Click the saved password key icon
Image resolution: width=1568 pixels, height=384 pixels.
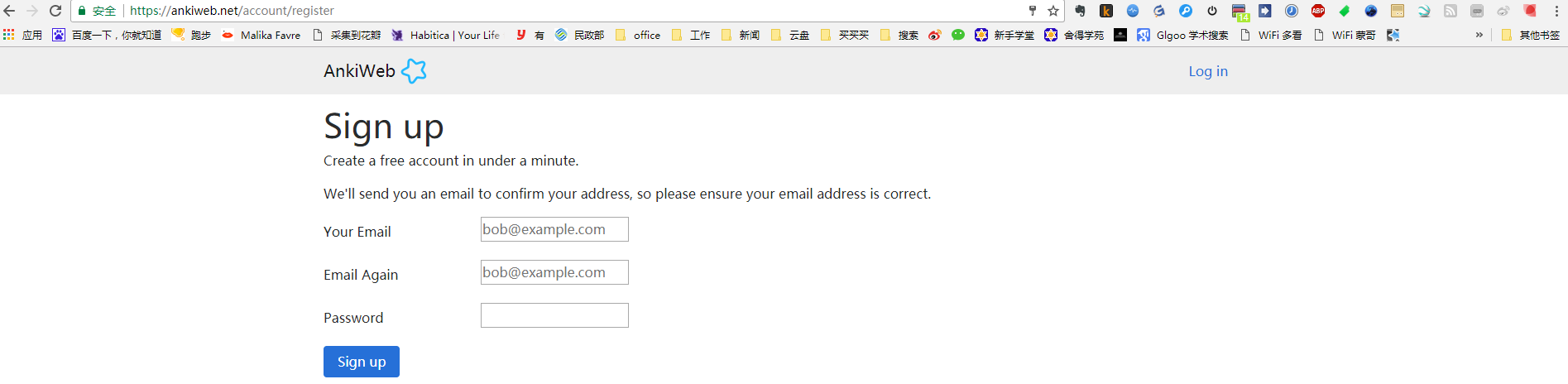tap(1033, 11)
